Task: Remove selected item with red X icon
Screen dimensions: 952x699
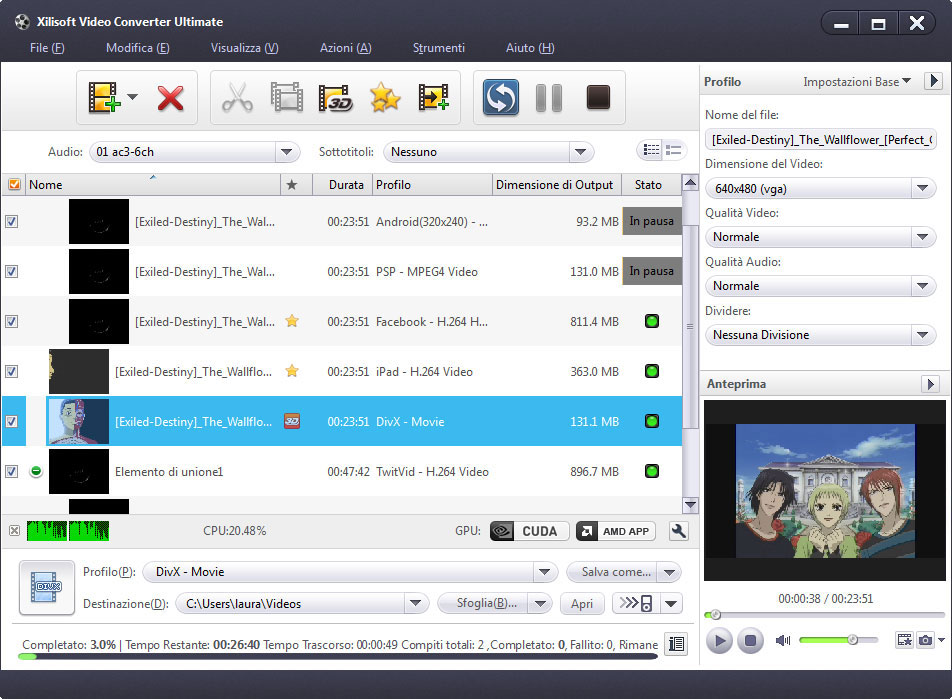Action: [170, 98]
